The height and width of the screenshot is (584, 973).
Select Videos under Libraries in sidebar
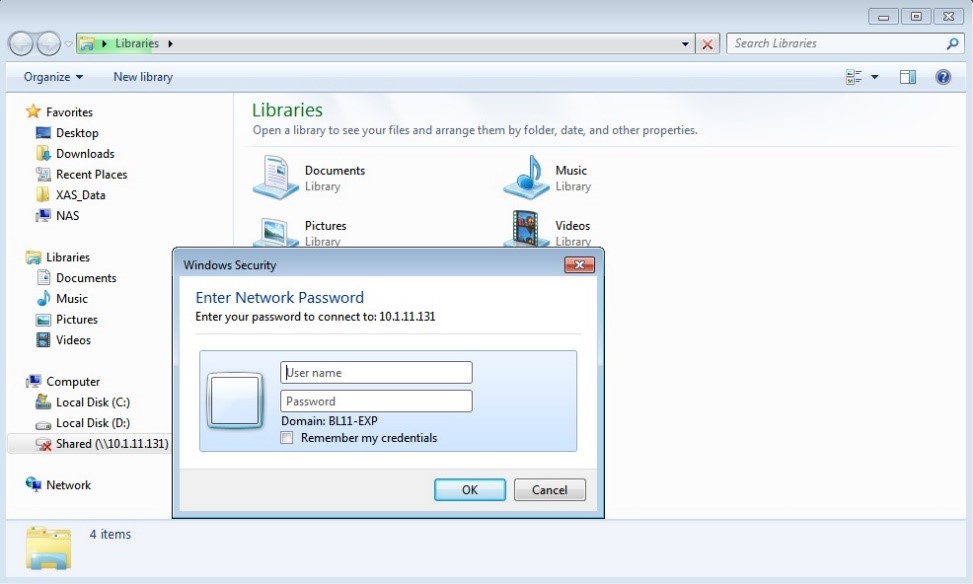coord(73,340)
